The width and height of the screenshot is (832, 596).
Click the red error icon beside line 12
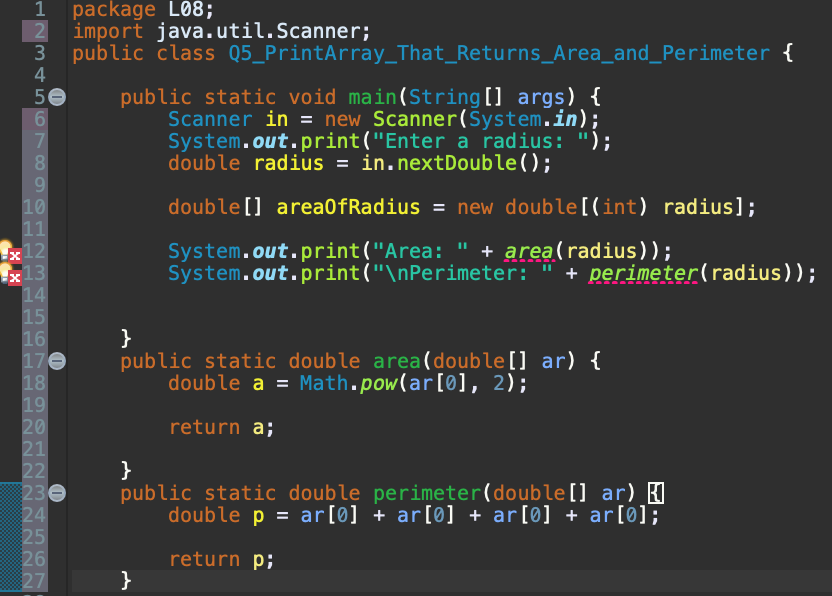14,255
